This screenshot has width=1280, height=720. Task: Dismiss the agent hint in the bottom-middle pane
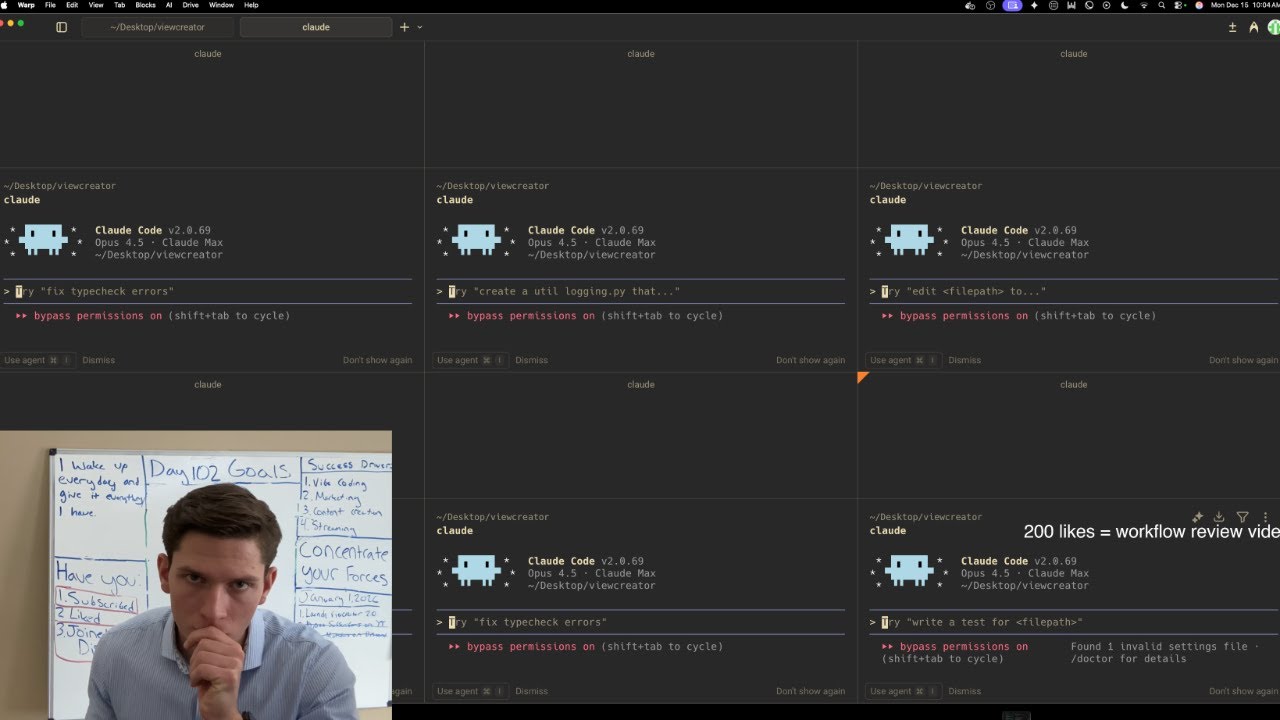click(x=531, y=691)
